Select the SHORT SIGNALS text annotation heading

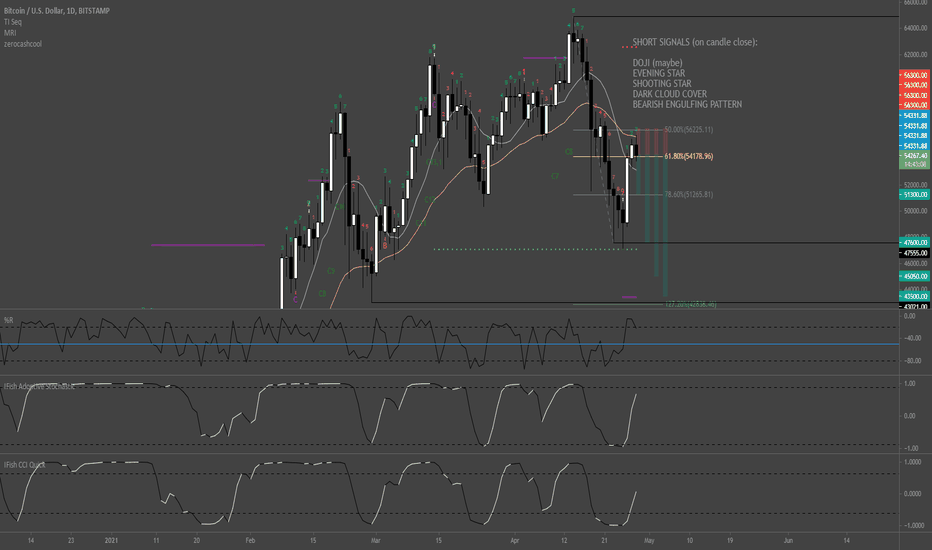click(695, 42)
